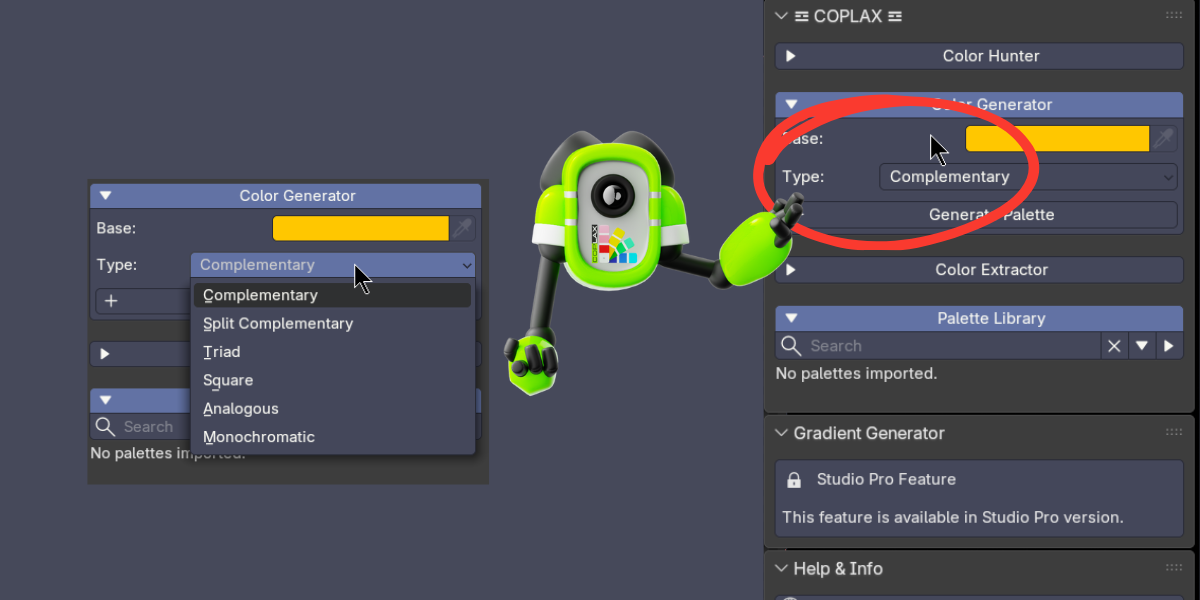Click the Help & Info panel grip dots
This screenshot has height=600, width=1200.
click(1174, 568)
